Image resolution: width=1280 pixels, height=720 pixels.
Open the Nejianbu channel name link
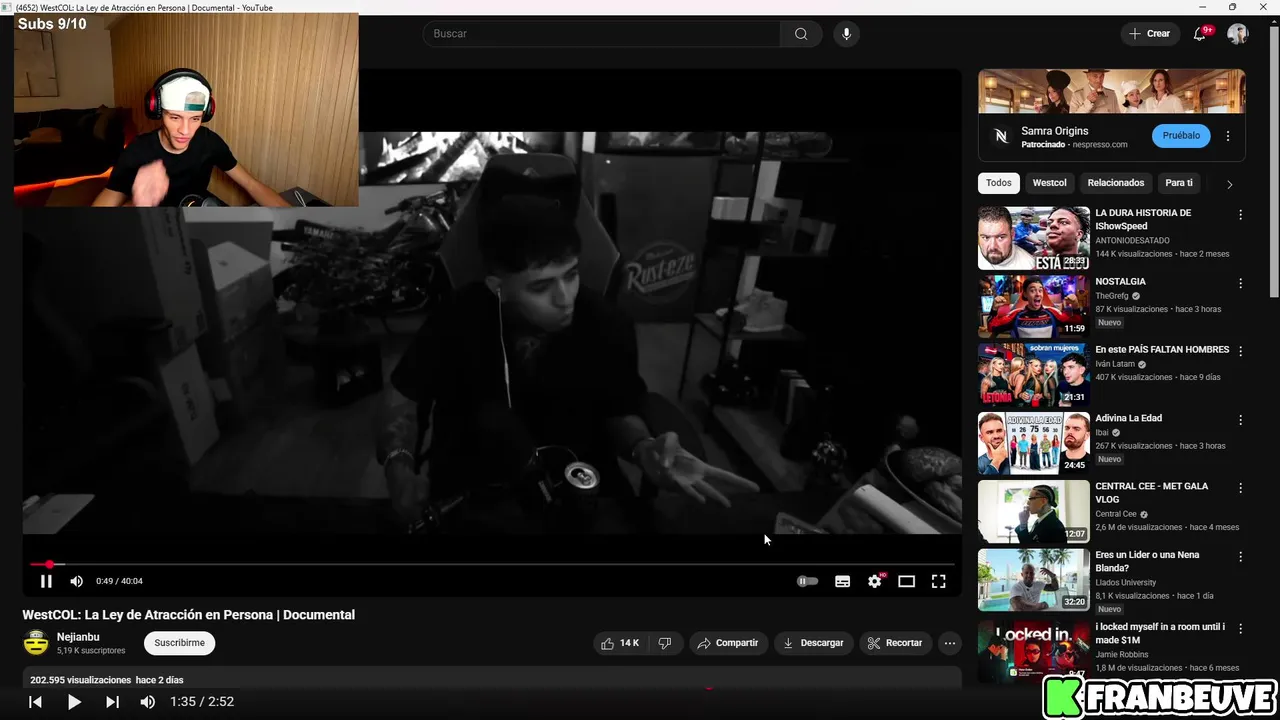[x=78, y=637]
